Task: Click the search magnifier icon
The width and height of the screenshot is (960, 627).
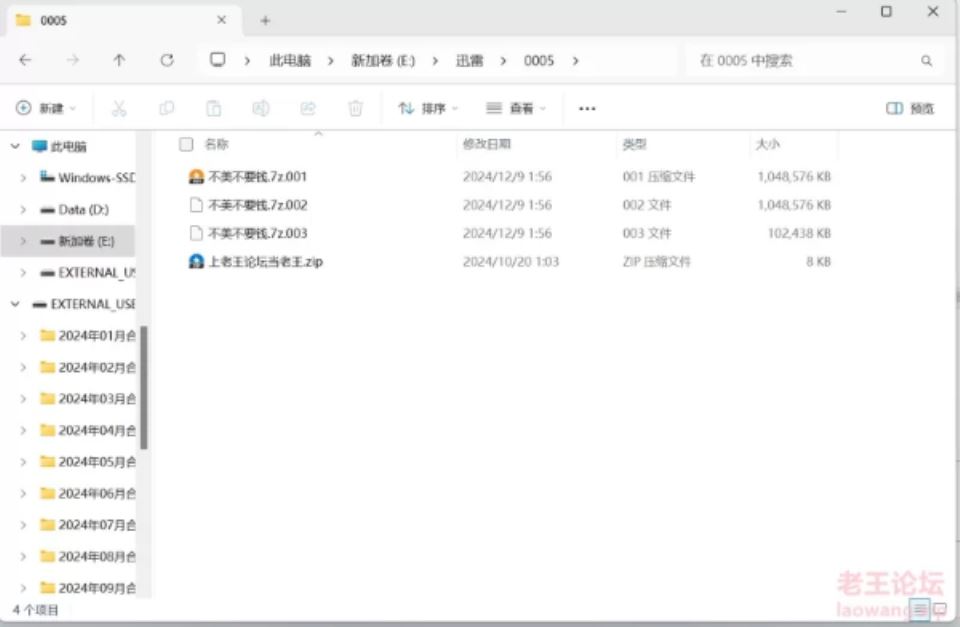Action: tap(926, 61)
